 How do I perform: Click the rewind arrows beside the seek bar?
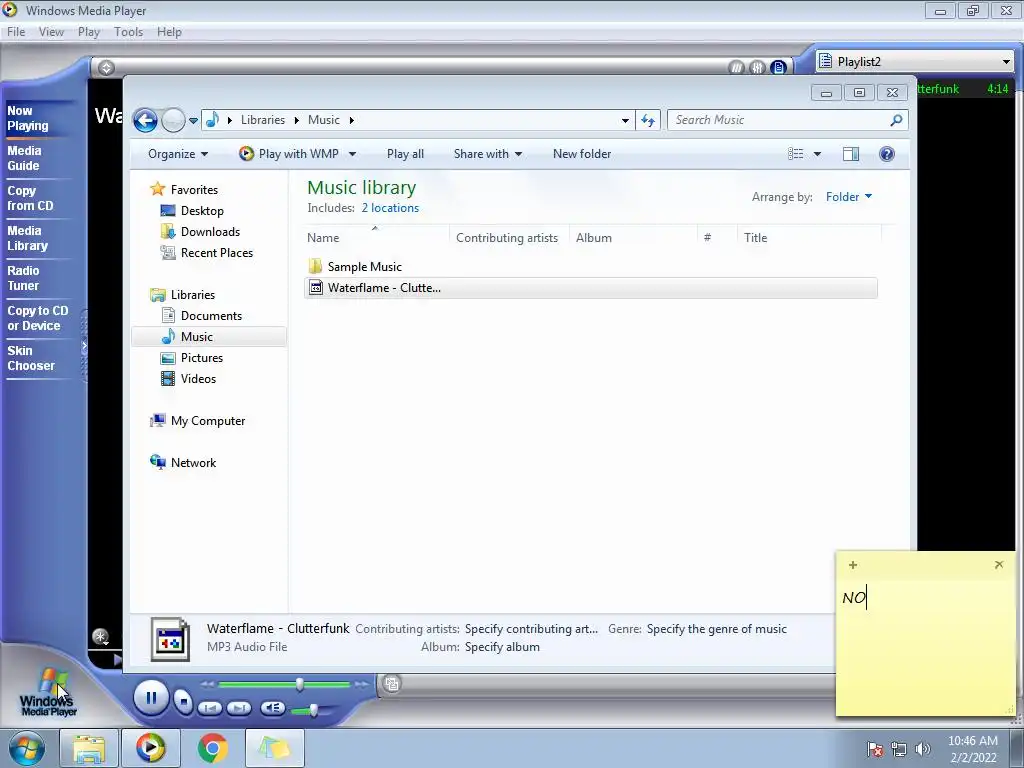[x=208, y=684]
